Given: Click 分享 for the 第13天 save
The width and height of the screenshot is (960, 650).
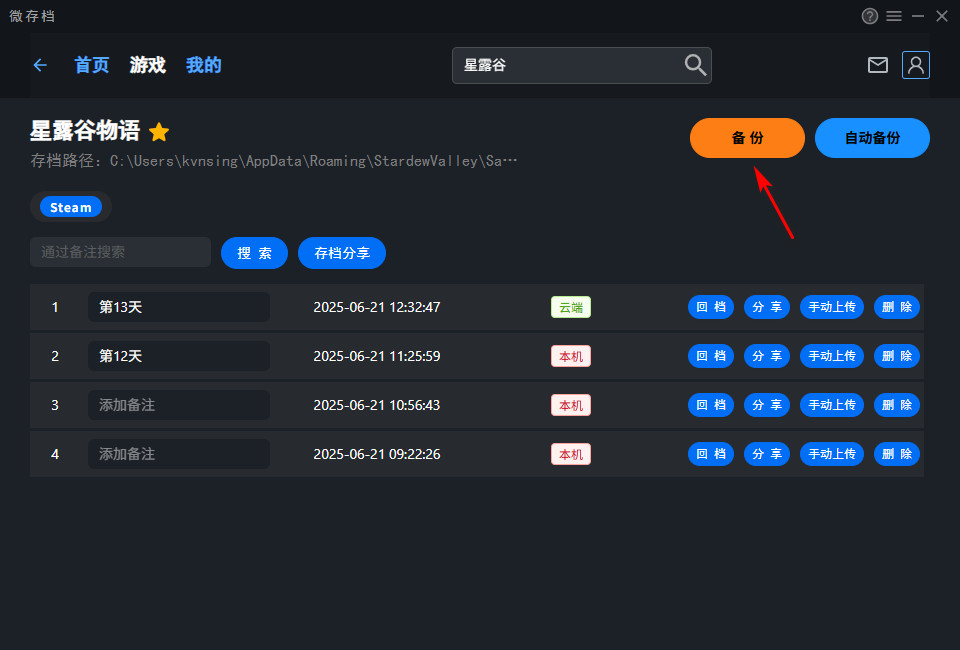Looking at the screenshot, I should point(767,307).
